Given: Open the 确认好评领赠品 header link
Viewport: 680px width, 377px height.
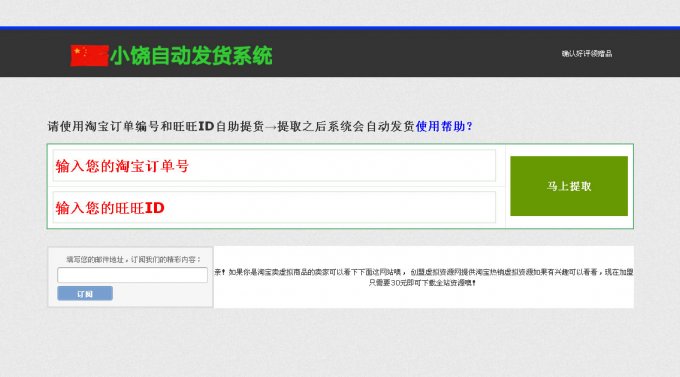Looking at the screenshot, I should [x=587, y=53].
